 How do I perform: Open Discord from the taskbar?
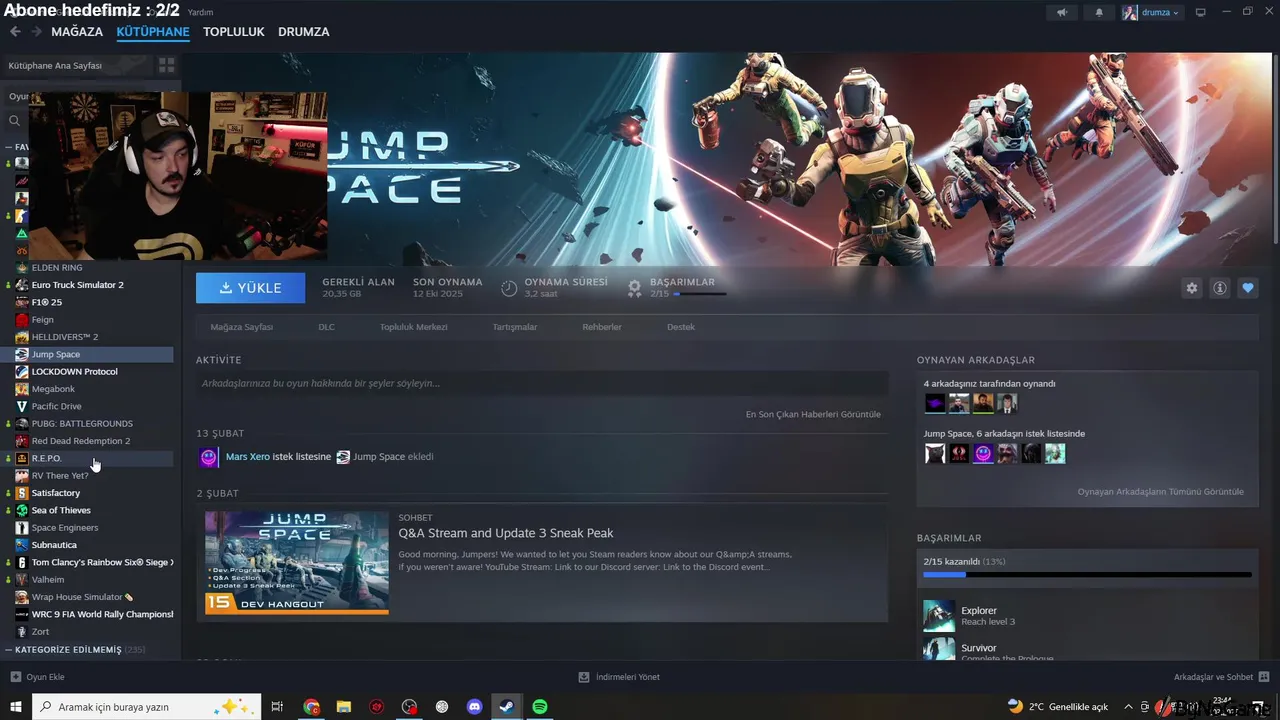475,707
